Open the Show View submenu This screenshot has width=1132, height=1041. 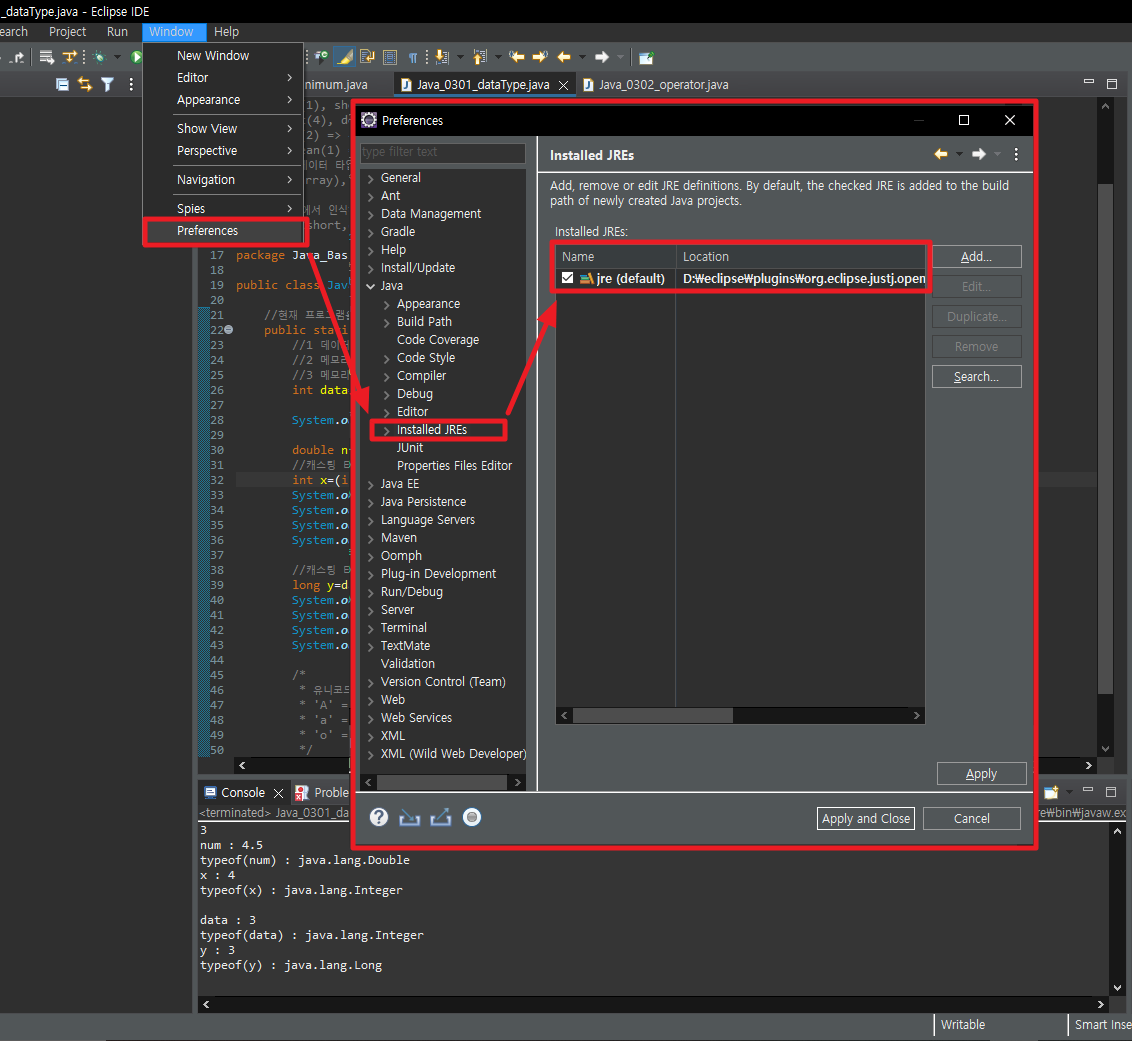point(223,129)
